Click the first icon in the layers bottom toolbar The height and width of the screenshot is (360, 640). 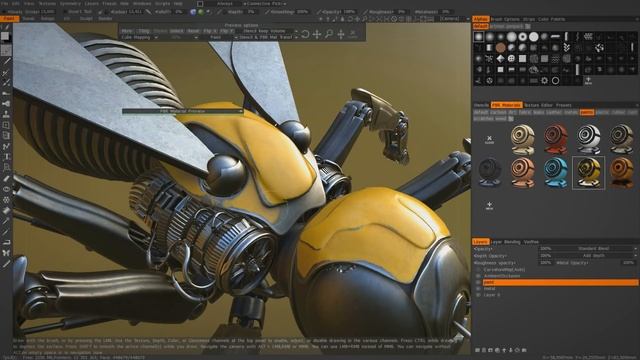(x=477, y=350)
